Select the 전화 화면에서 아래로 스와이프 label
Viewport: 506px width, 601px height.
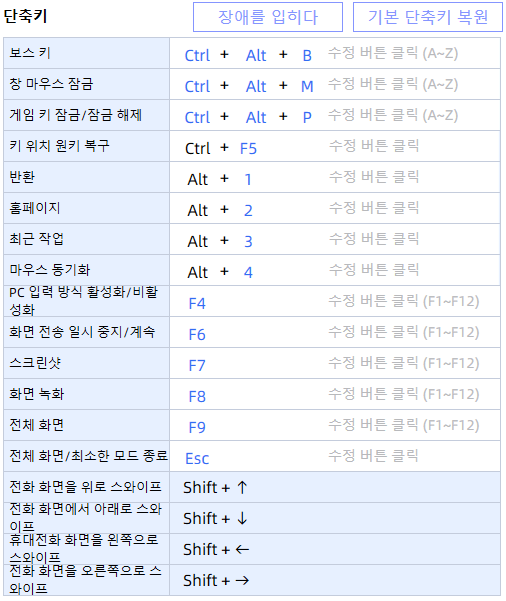pos(85,518)
